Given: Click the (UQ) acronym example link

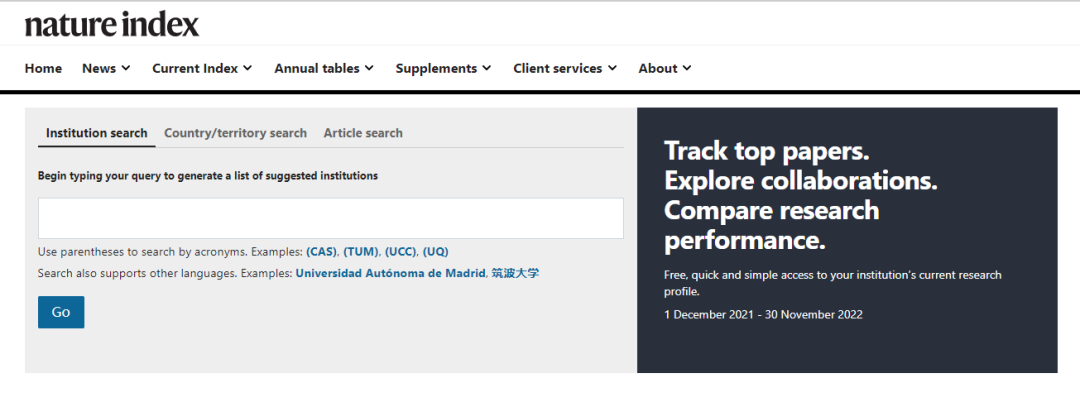Looking at the screenshot, I should tap(435, 251).
